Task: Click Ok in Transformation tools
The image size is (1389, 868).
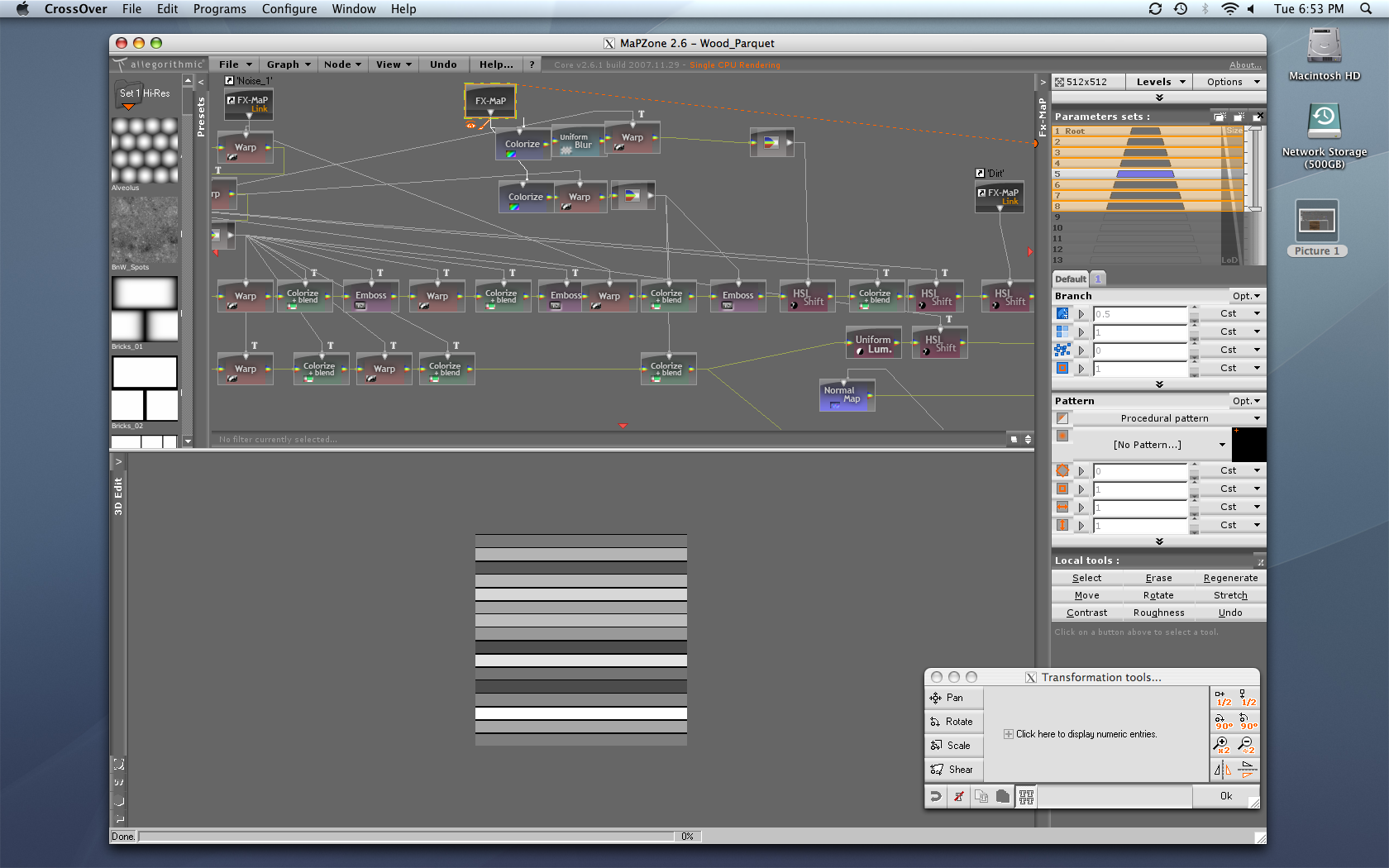Action: pyautogui.click(x=1225, y=796)
